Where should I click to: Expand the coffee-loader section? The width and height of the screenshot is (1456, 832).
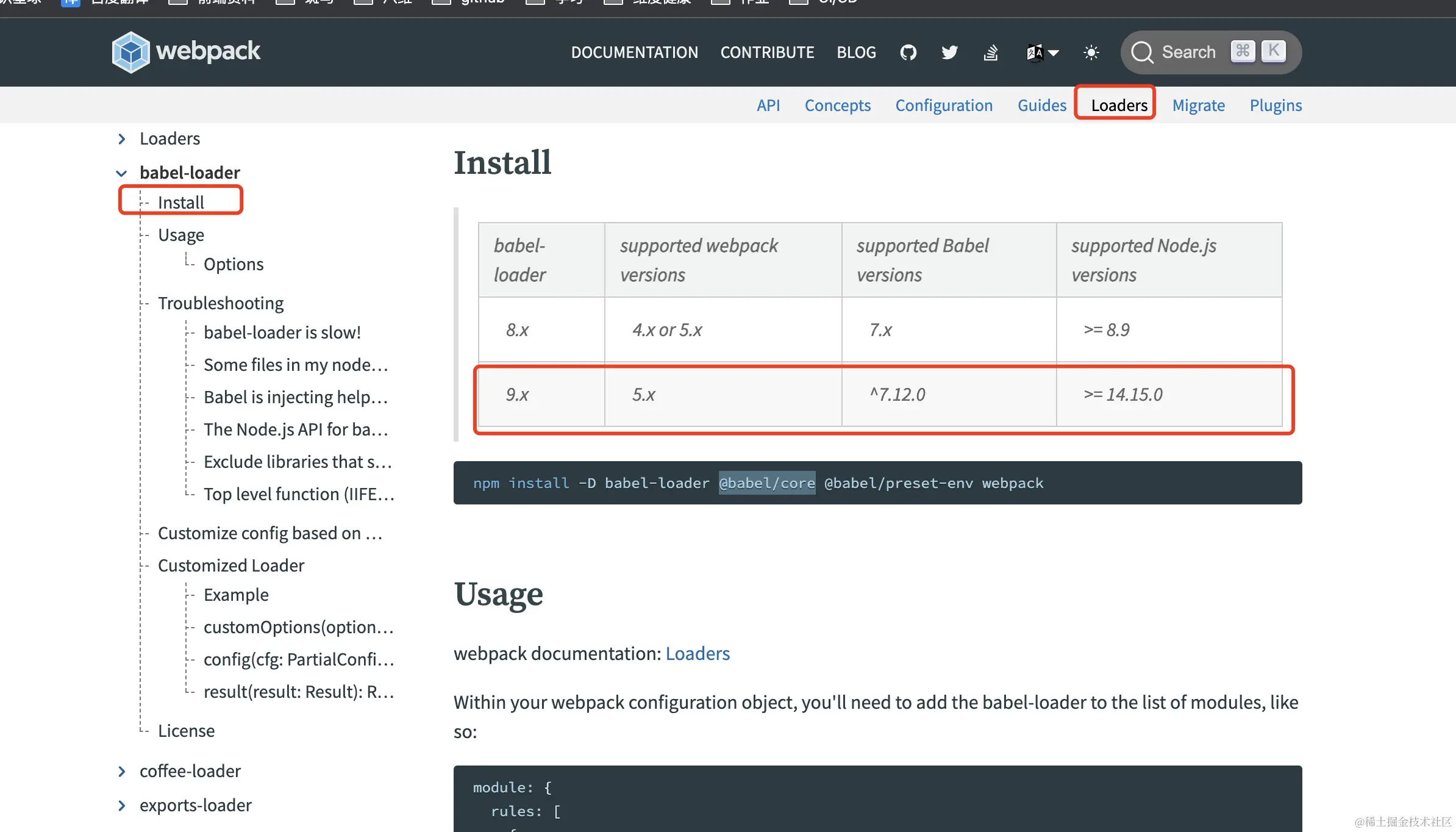coord(122,772)
